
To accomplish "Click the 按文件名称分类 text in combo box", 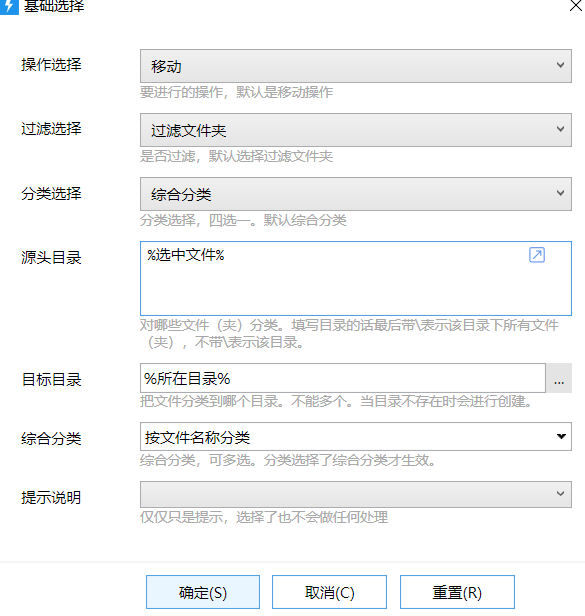I will click(197, 437).
